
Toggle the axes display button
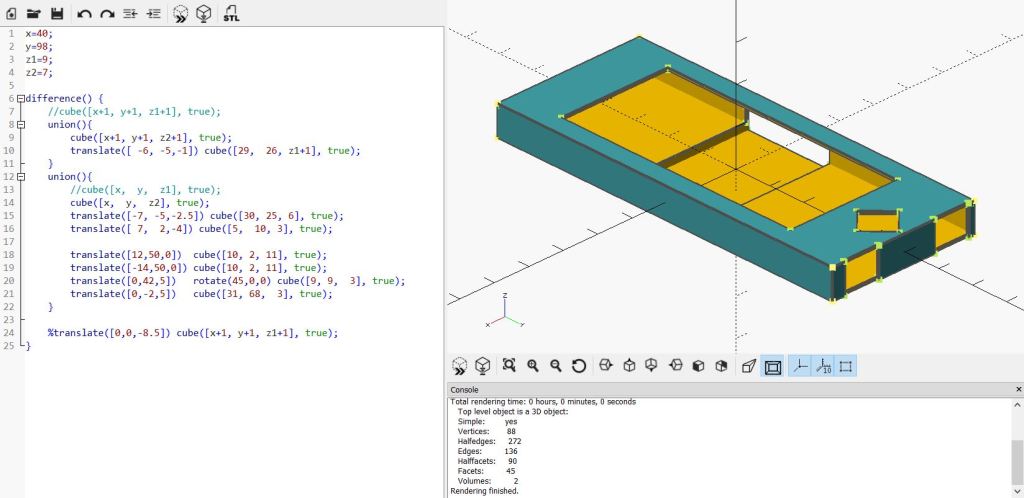(x=800, y=366)
